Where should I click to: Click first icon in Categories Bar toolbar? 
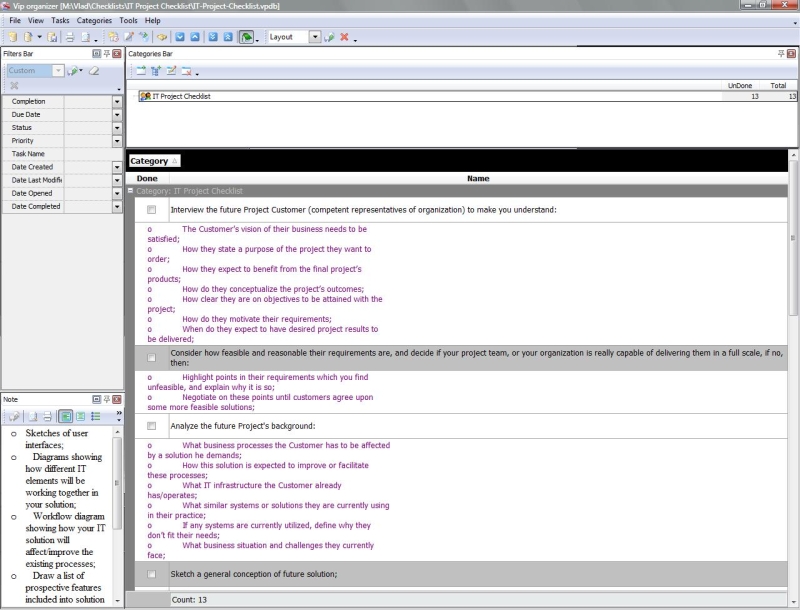click(x=140, y=71)
